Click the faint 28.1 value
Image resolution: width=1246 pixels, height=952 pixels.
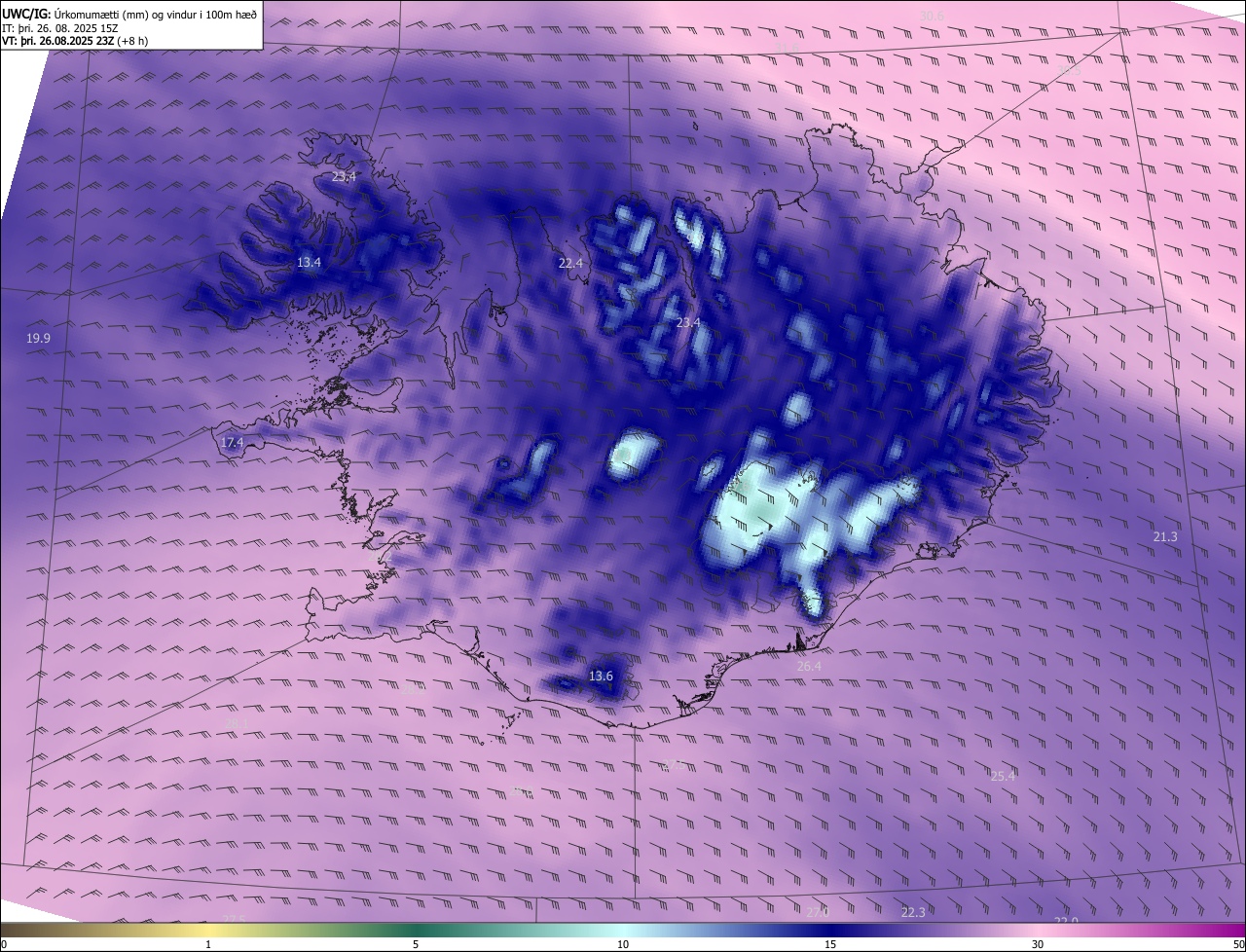coord(237,724)
